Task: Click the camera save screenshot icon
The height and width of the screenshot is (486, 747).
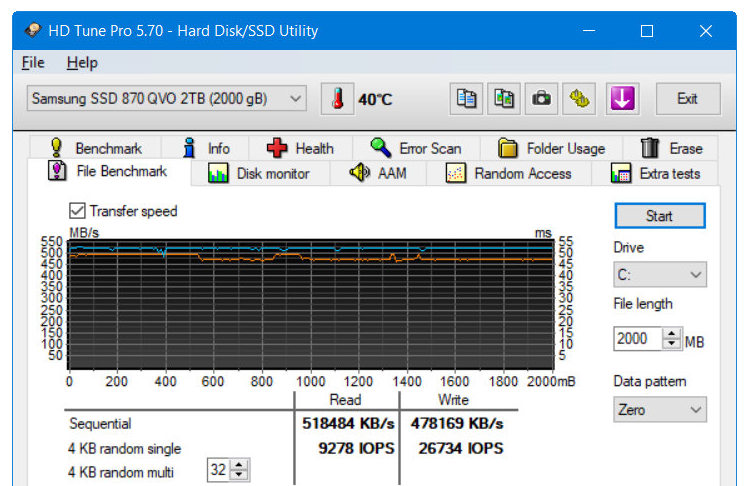Action: tap(541, 99)
